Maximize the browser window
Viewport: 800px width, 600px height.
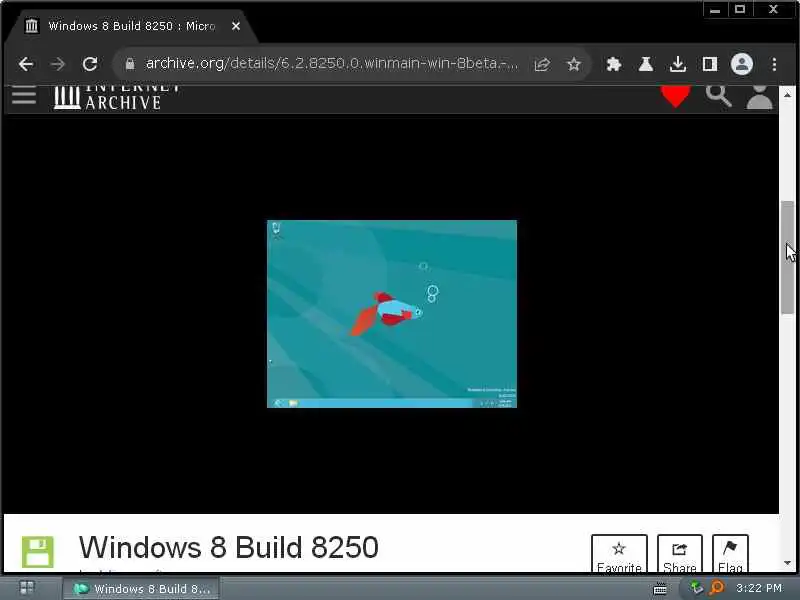pos(740,10)
